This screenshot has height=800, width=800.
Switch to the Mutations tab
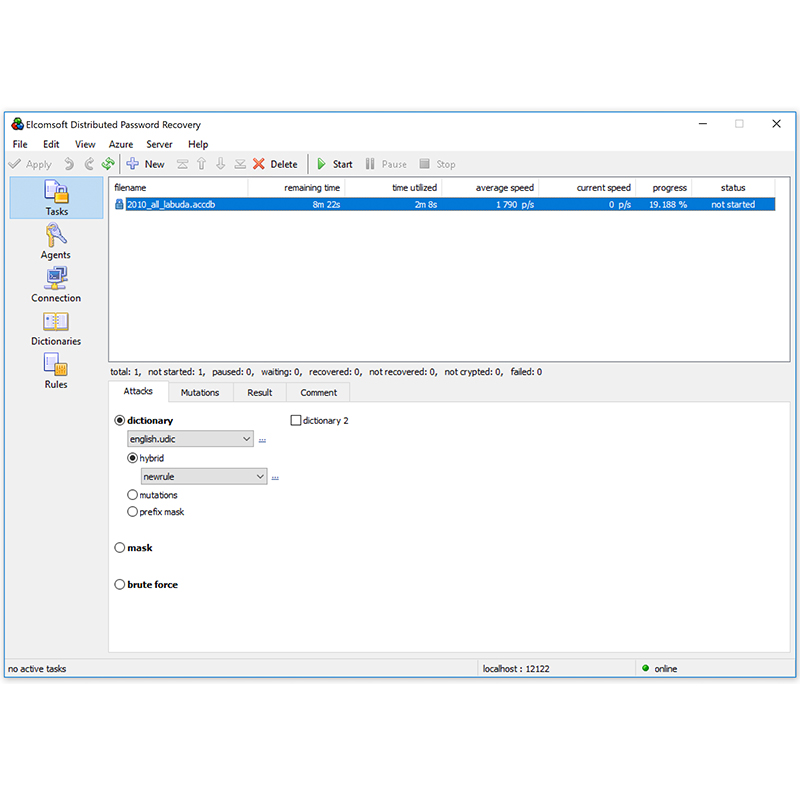point(200,392)
